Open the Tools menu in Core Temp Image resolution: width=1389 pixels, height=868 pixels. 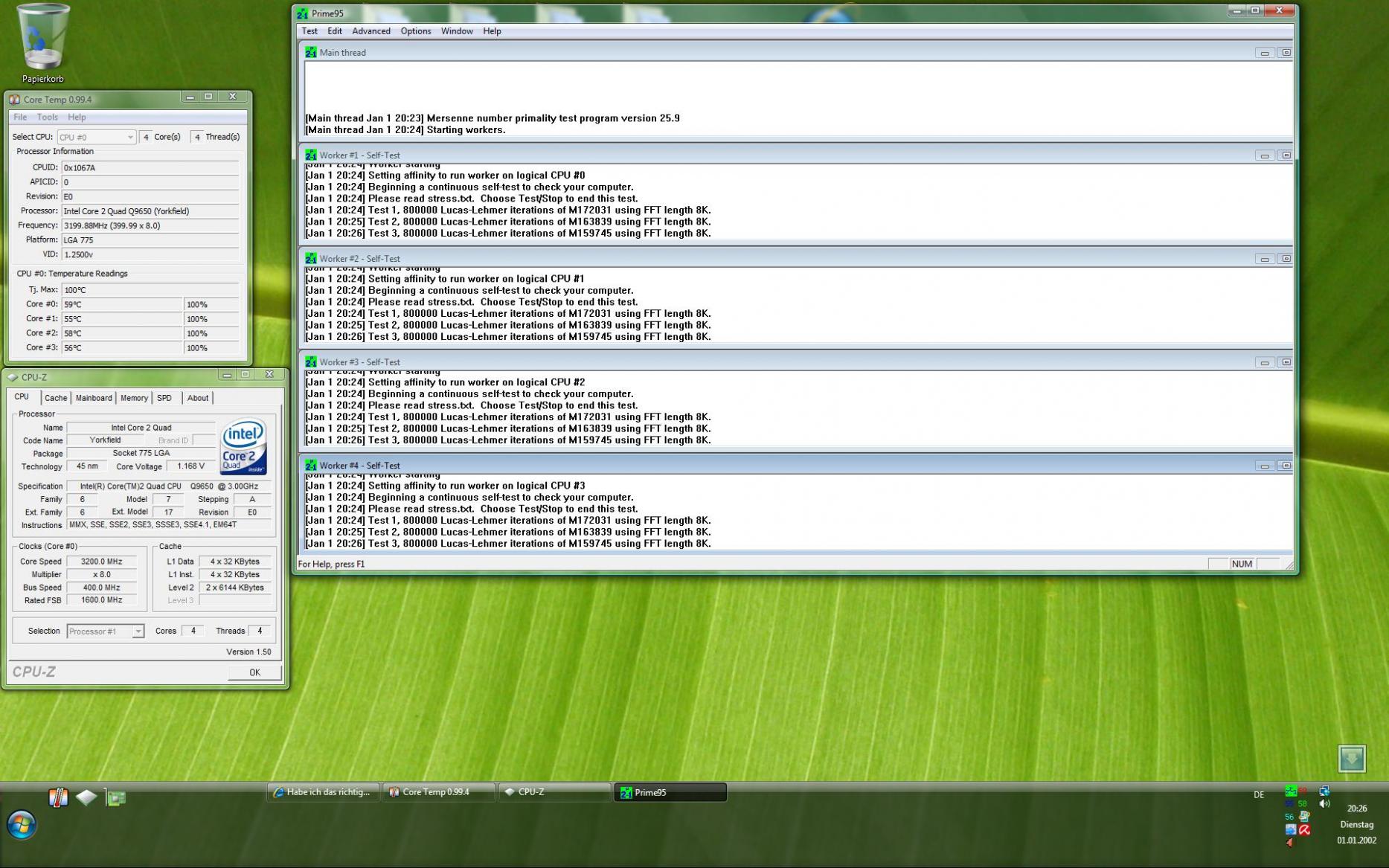pyautogui.click(x=47, y=117)
